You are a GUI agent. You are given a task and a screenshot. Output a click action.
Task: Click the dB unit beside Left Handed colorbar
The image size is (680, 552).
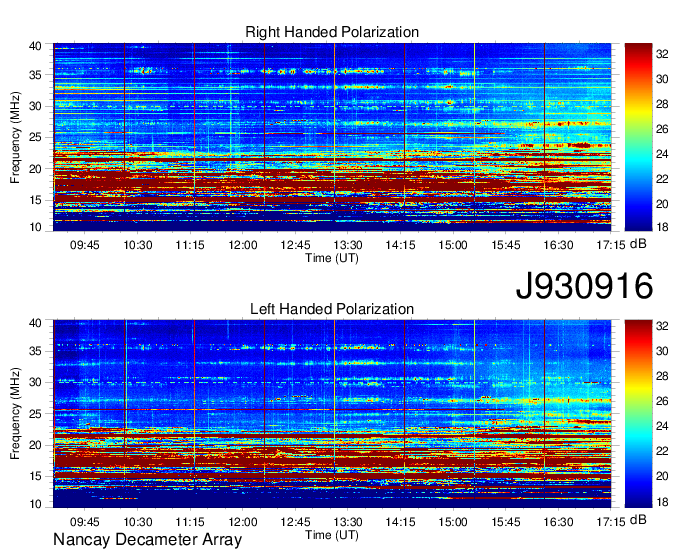click(x=638, y=520)
